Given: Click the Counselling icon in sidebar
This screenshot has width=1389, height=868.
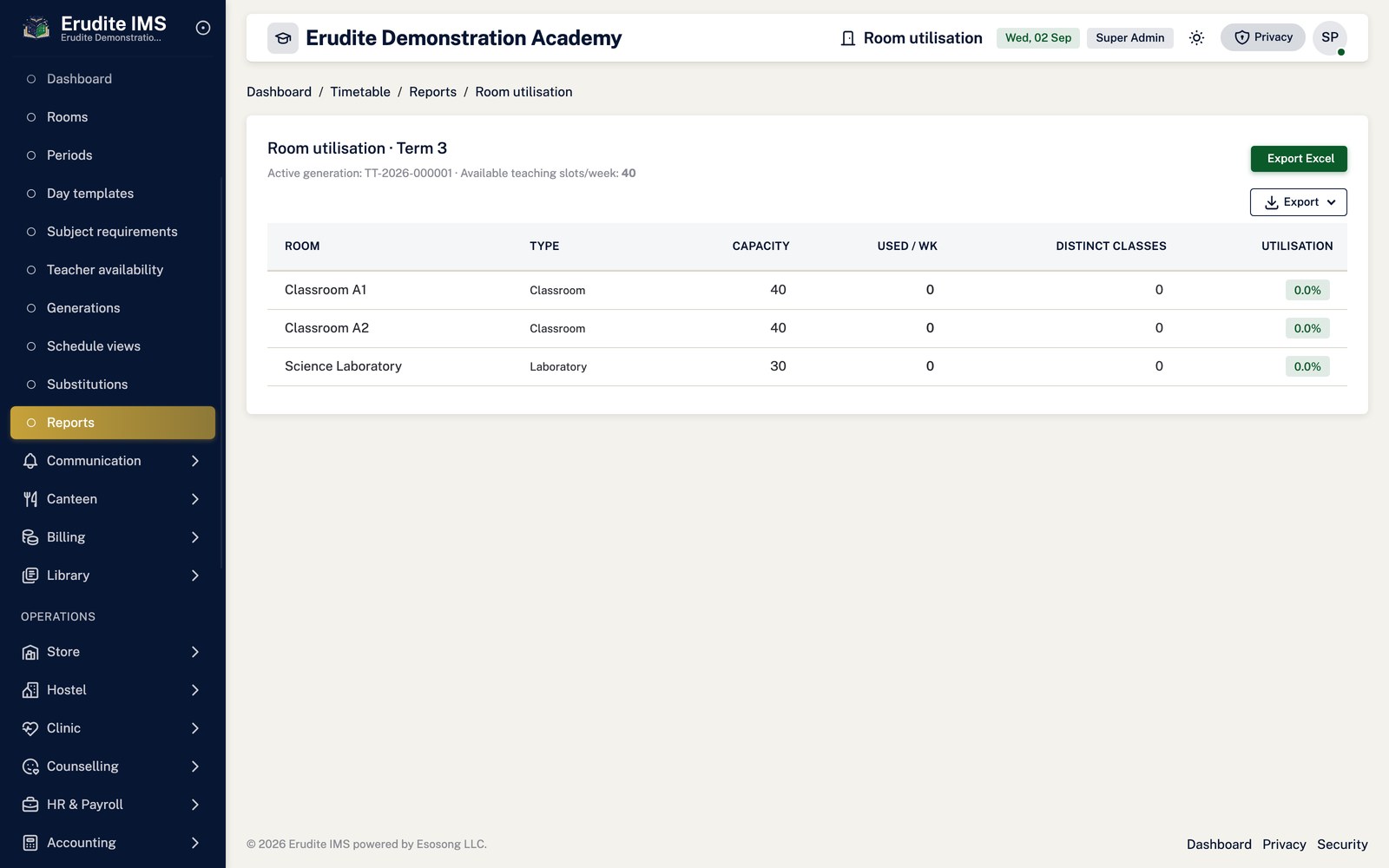Looking at the screenshot, I should point(30,766).
